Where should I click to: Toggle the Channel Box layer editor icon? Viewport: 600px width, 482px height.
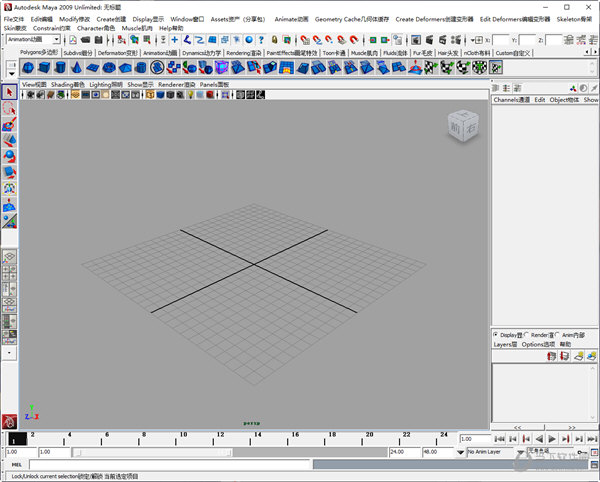pos(517,88)
